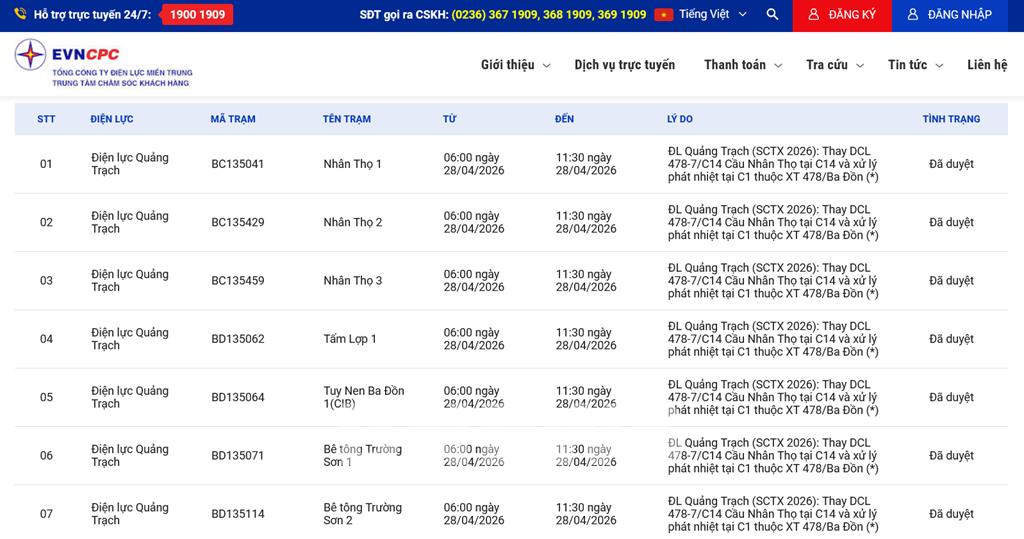The image size is (1024, 539).
Task: Open the Tiếng Việt language dropdown
Action: click(712, 15)
